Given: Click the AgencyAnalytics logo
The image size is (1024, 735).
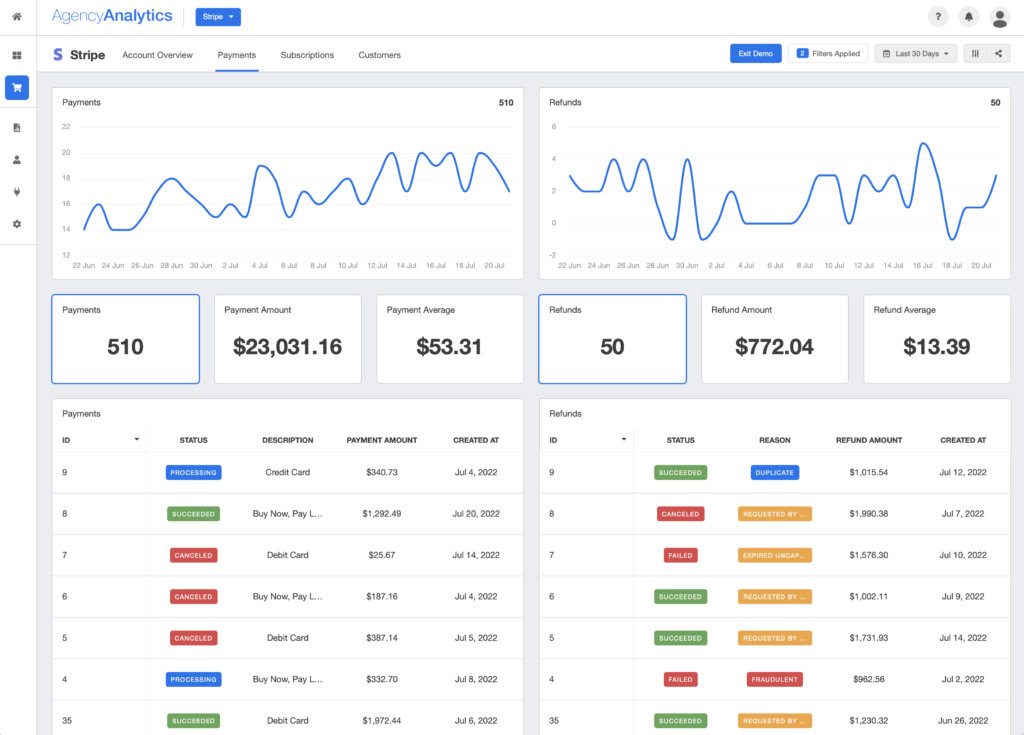Looking at the screenshot, I should tap(112, 16).
